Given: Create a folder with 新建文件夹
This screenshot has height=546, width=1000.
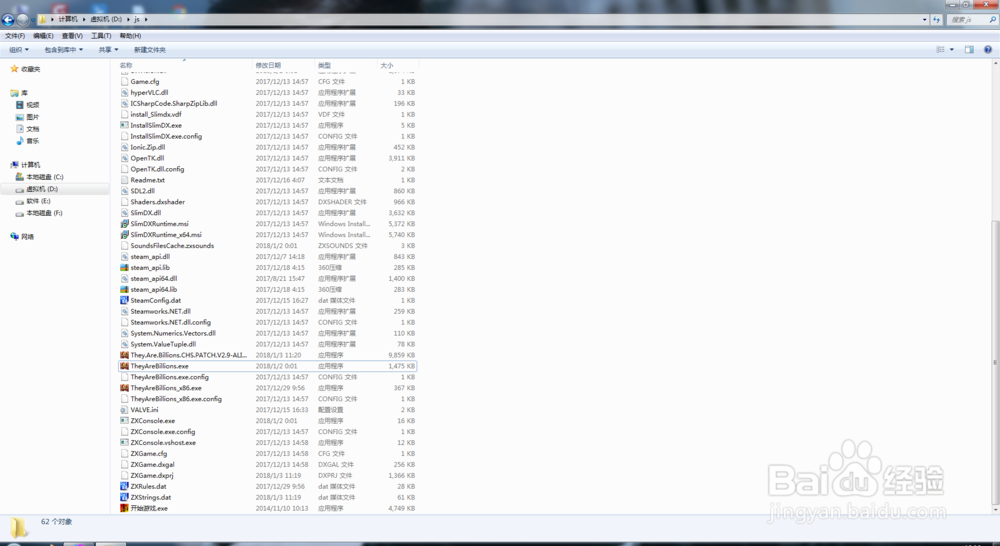Looking at the screenshot, I should pos(149,50).
